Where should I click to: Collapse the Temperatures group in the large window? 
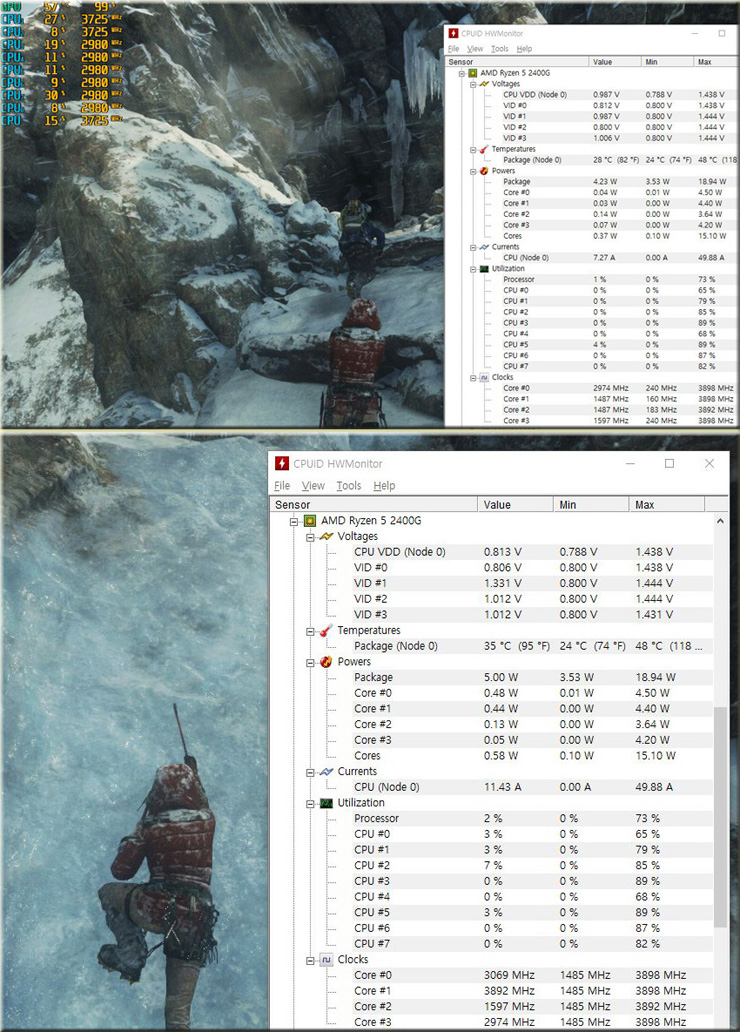(311, 631)
